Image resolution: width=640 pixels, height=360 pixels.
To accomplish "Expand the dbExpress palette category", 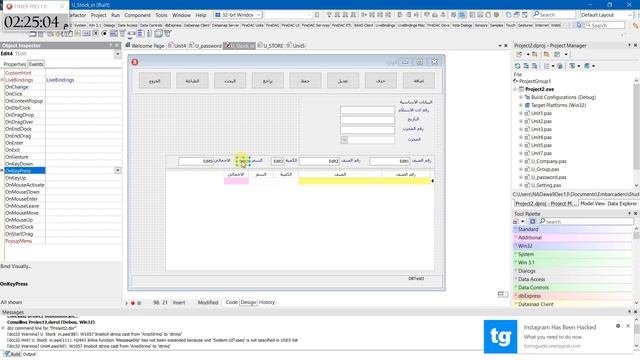I will [516, 296].
